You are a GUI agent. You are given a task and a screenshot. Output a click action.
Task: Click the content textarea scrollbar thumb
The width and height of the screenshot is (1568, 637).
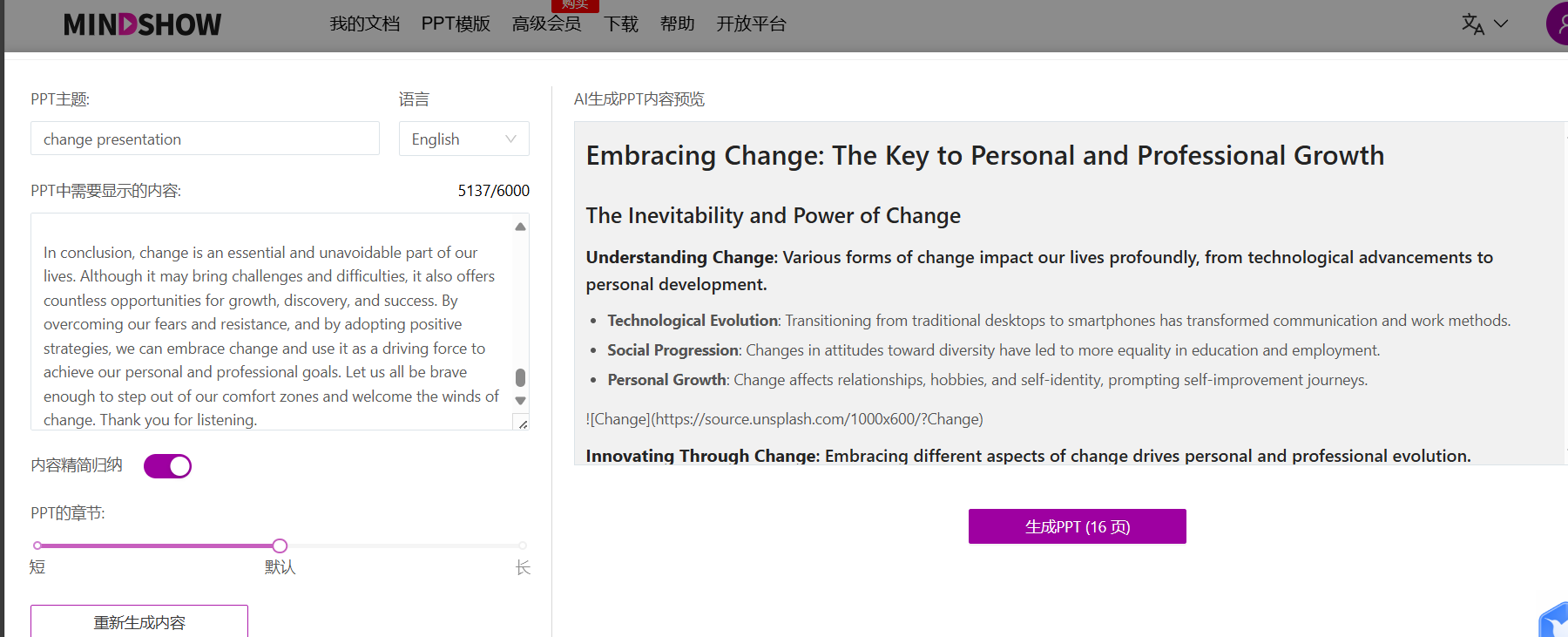(520, 377)
